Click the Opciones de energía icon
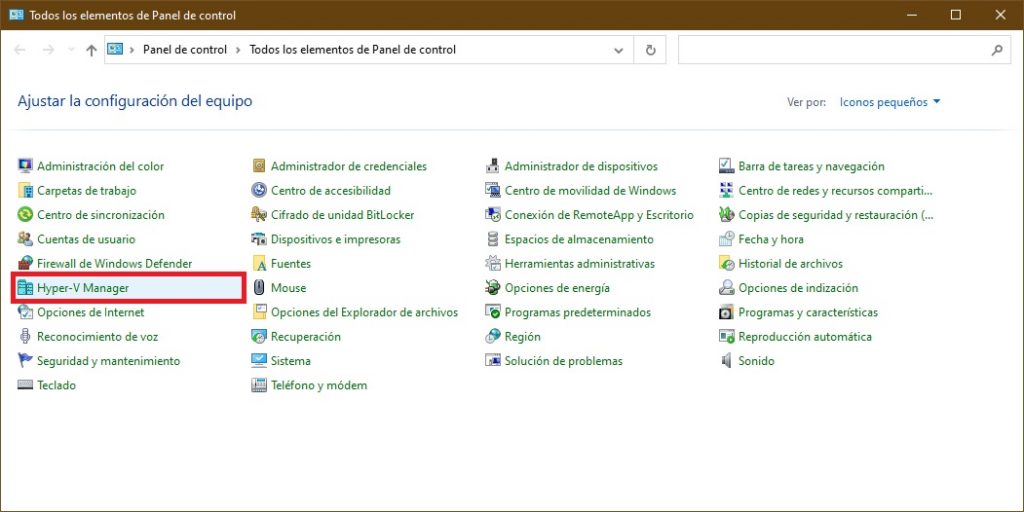Image resolution: width=1024 pixels, height=512 pixels. 493,288
